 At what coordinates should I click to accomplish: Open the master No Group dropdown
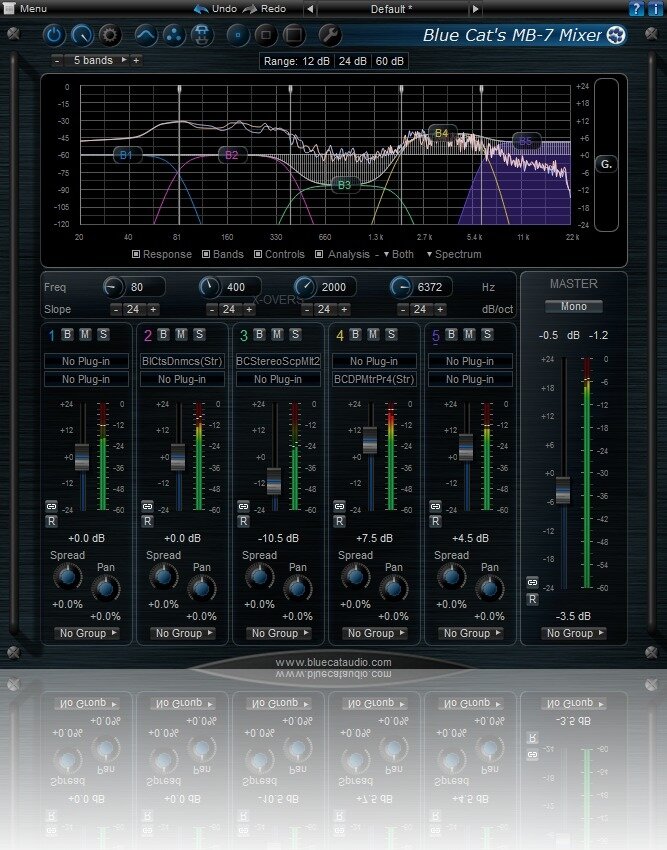point(575,633)
